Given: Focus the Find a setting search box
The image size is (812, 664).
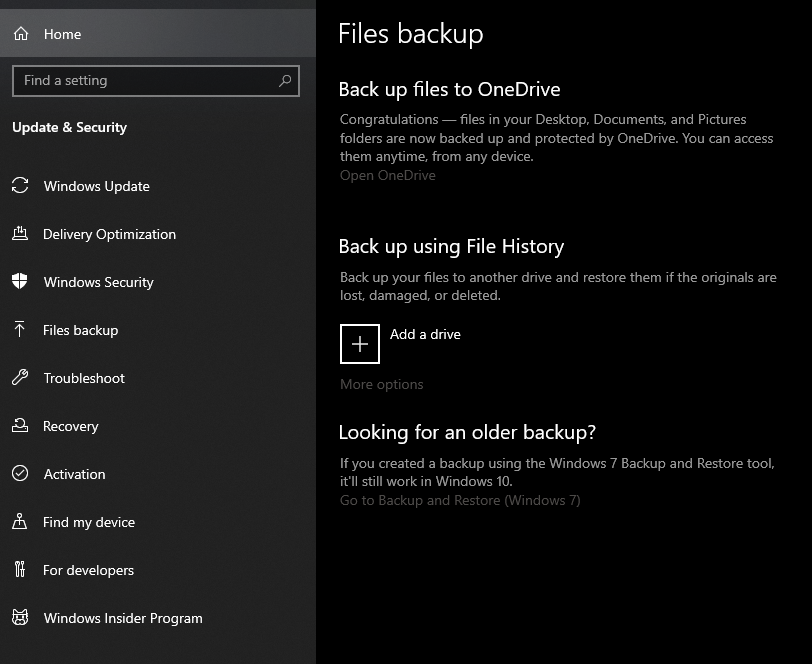Looking at the screenshot, I should pos(156,81).
